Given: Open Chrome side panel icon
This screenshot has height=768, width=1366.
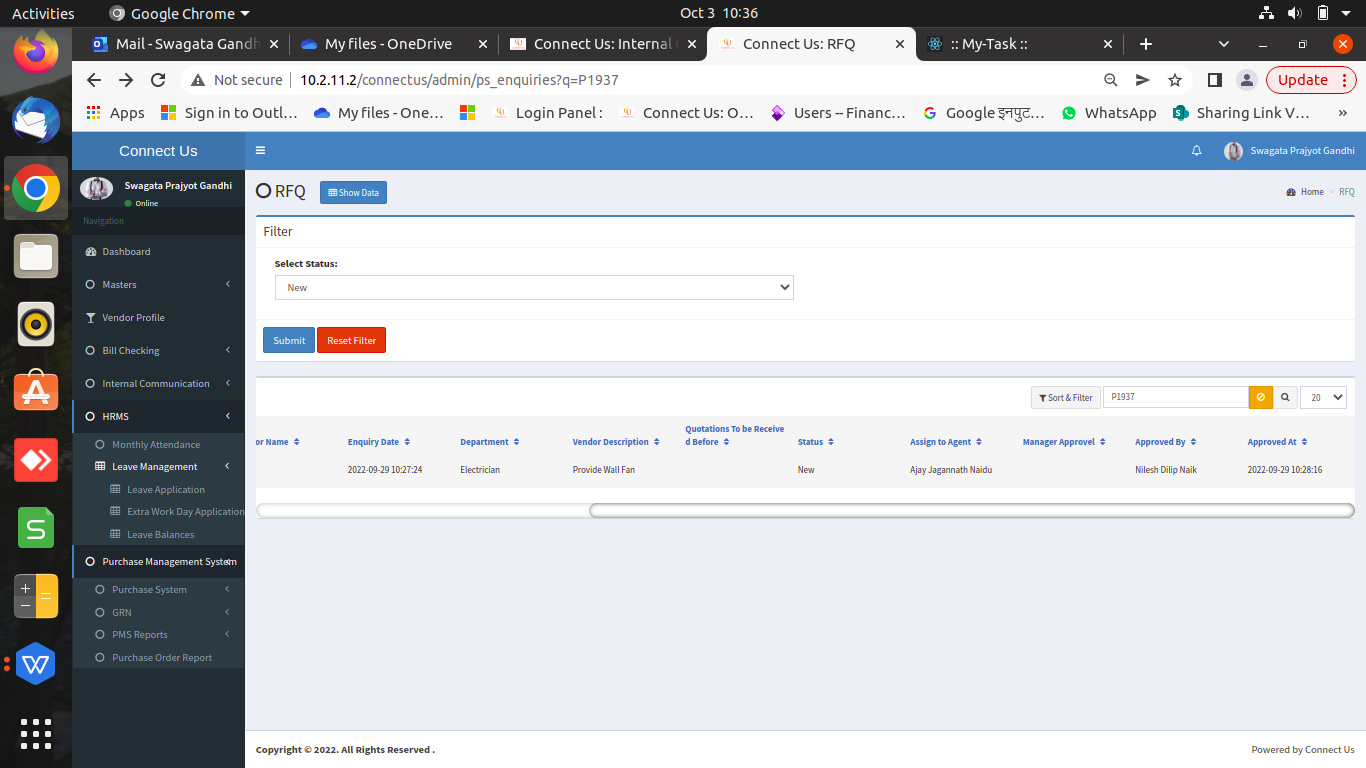Looking at the screenshot, I should click(x=1214, y=80).
